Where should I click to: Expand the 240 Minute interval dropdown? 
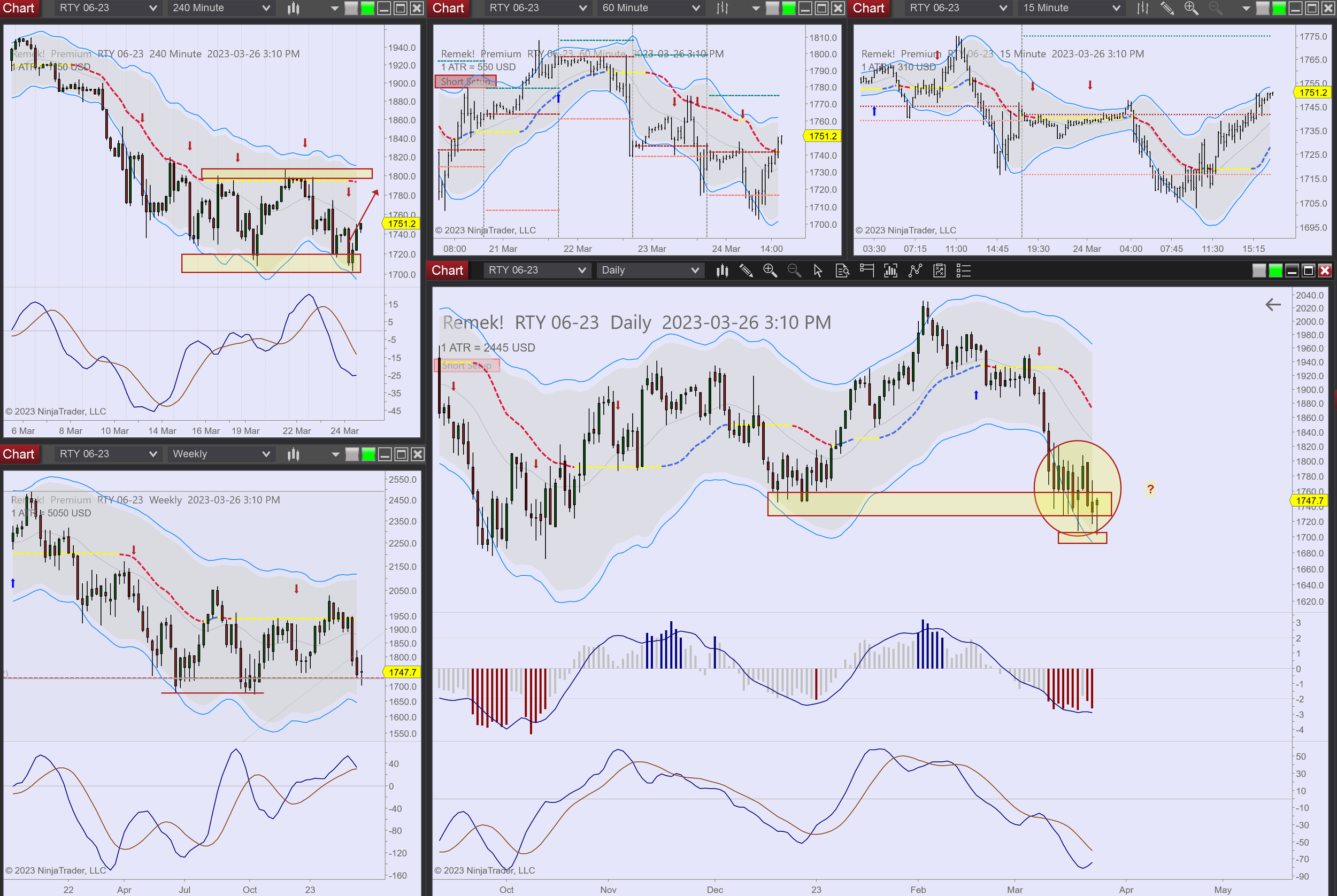pyautogui.click(x=221, y=8)
